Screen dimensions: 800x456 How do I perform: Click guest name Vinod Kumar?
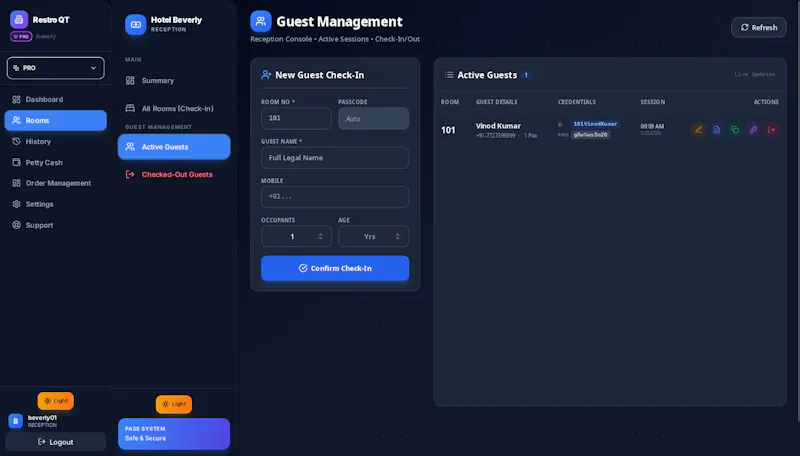click(498, 126)
